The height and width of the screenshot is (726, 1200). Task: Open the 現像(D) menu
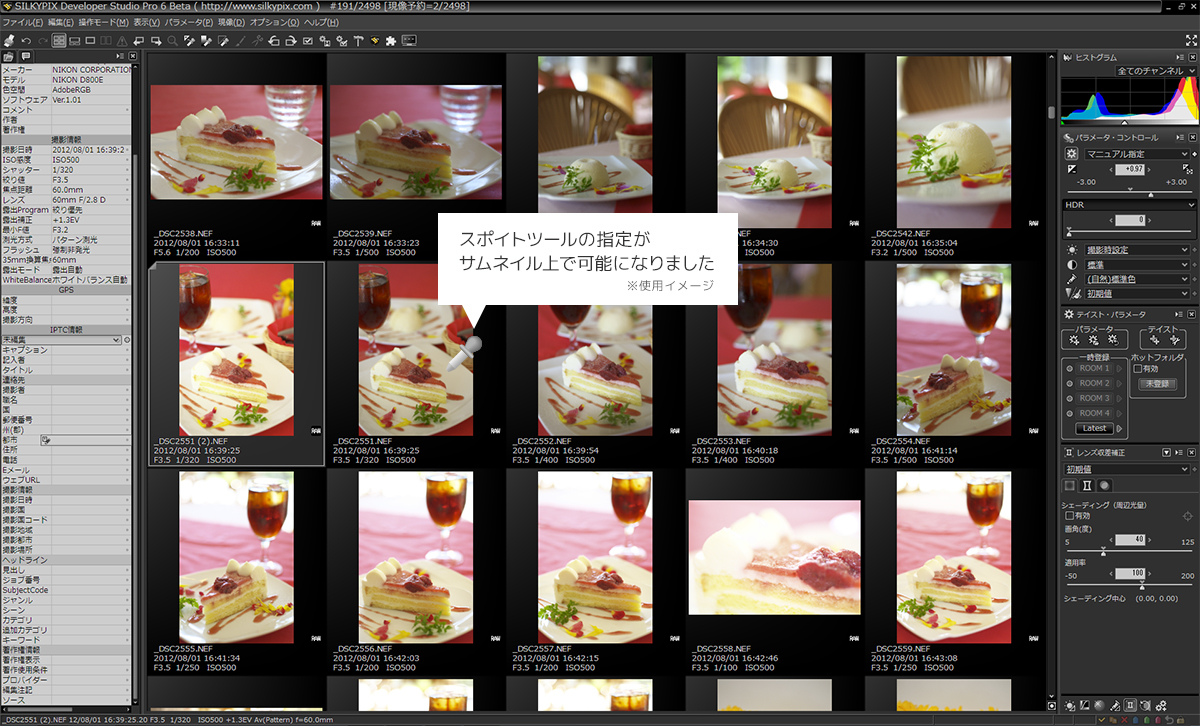(x=232, y=22)
